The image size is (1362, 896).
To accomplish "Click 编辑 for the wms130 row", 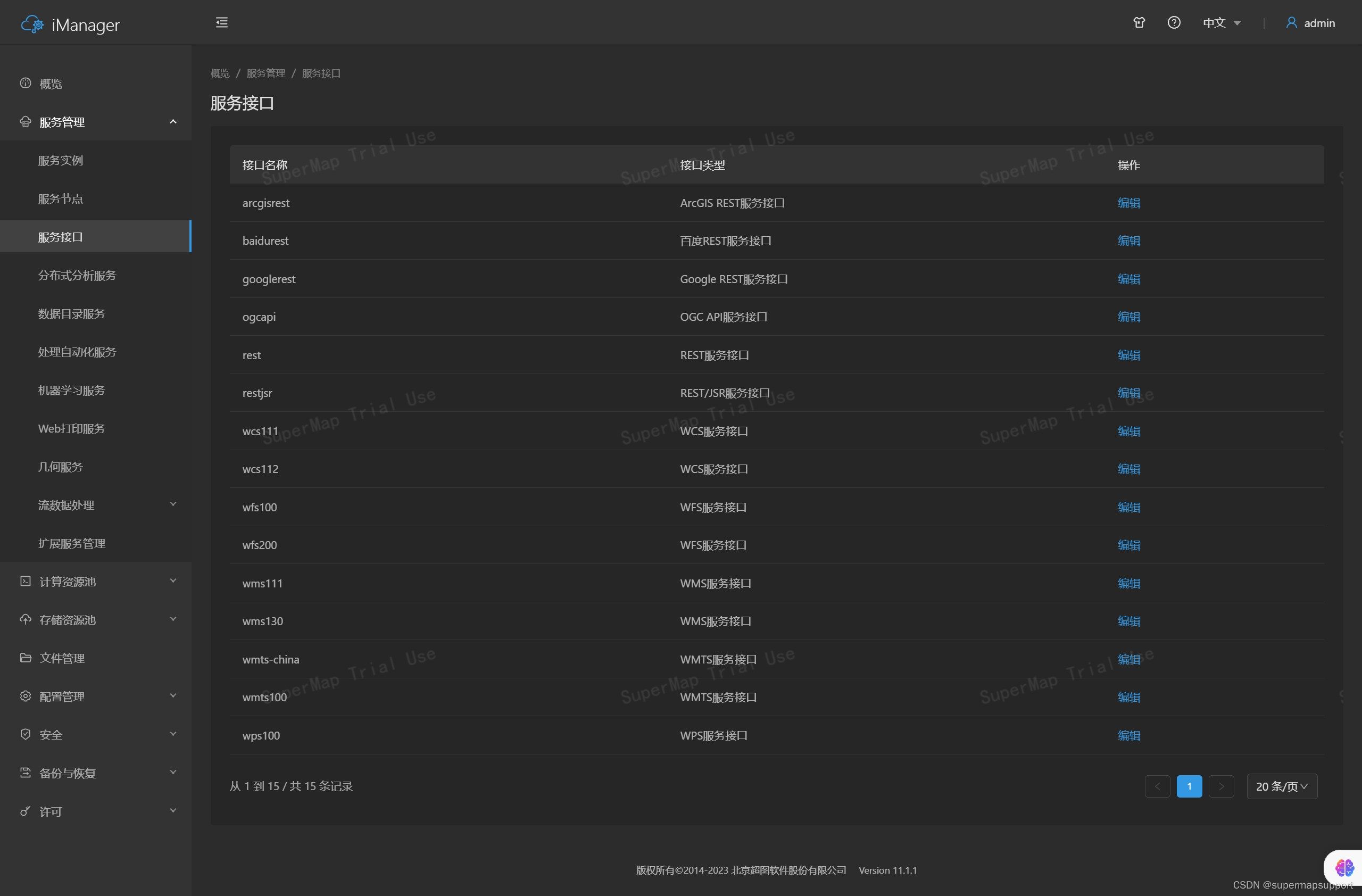I will click(x=1128, y=621).
